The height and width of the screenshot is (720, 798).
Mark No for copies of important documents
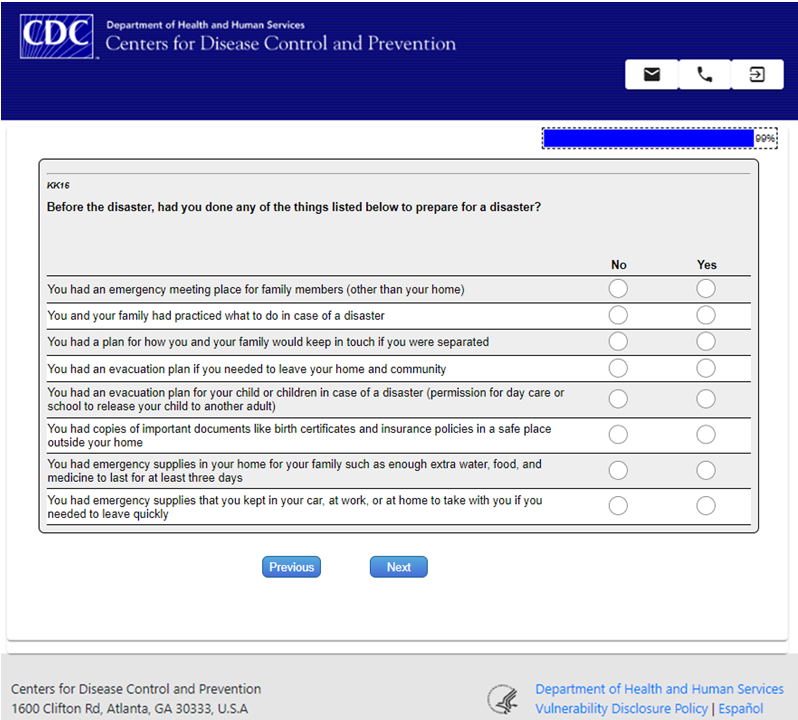(x=618, y=434)
